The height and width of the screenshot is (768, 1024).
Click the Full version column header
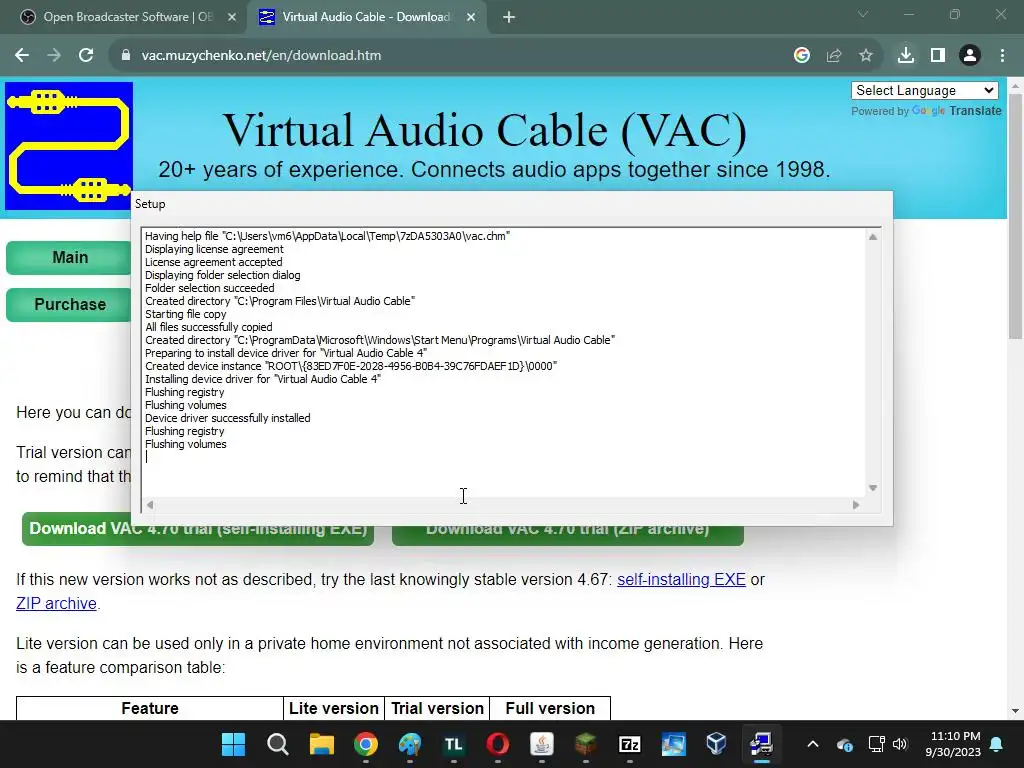550,709
